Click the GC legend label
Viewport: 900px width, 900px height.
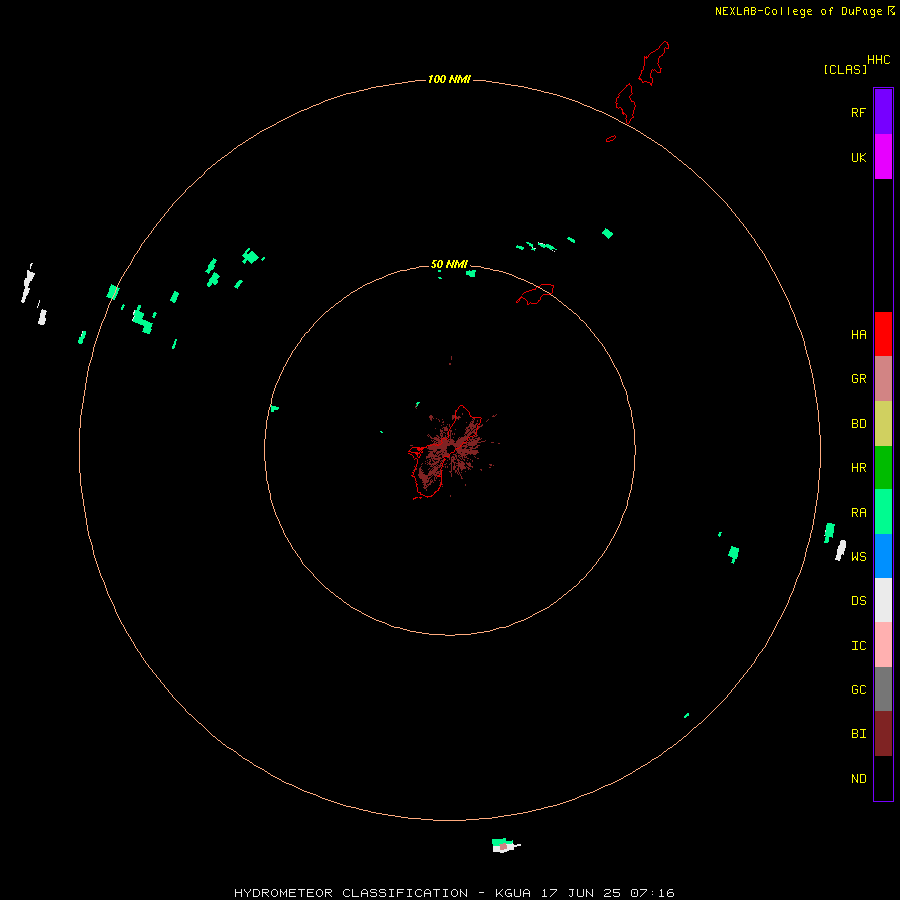[x=858, y=689]
